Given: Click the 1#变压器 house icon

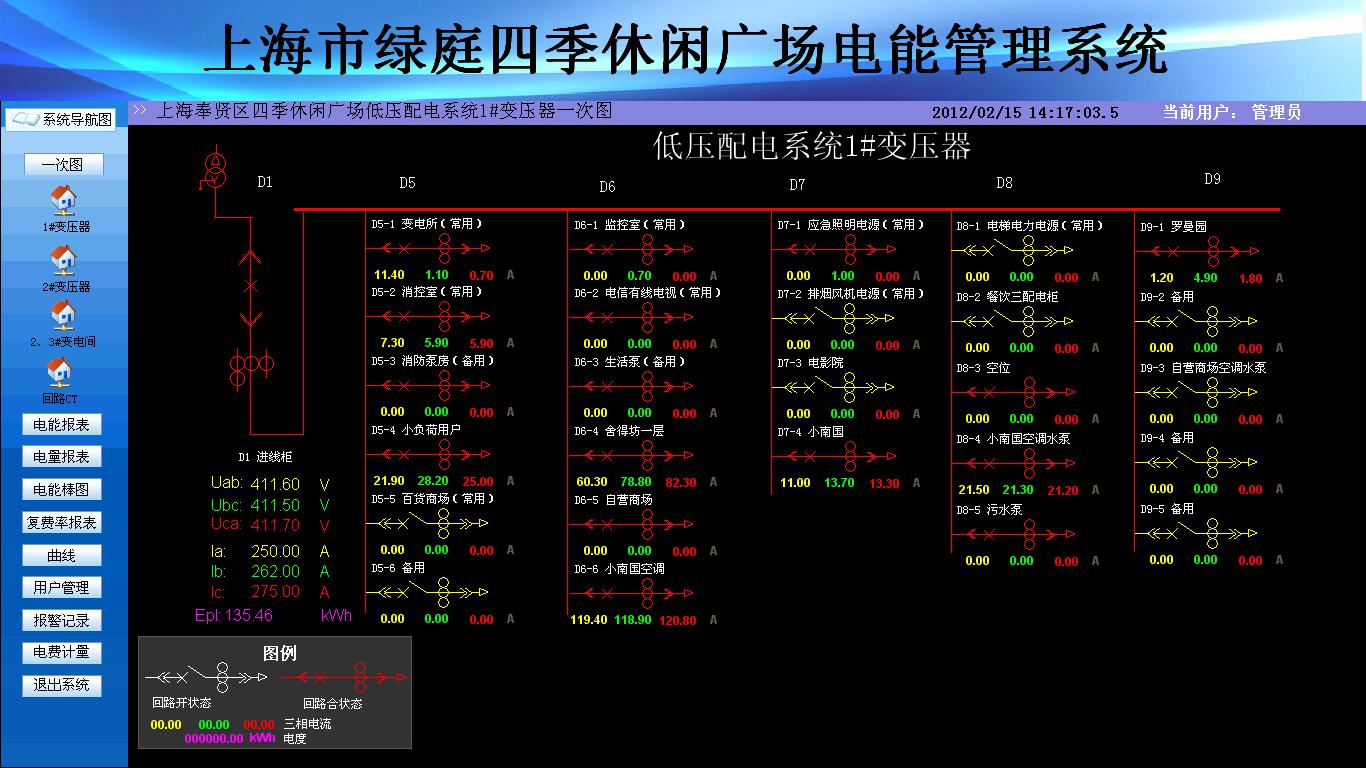Looking at the screenshot, I should point(62,199).
